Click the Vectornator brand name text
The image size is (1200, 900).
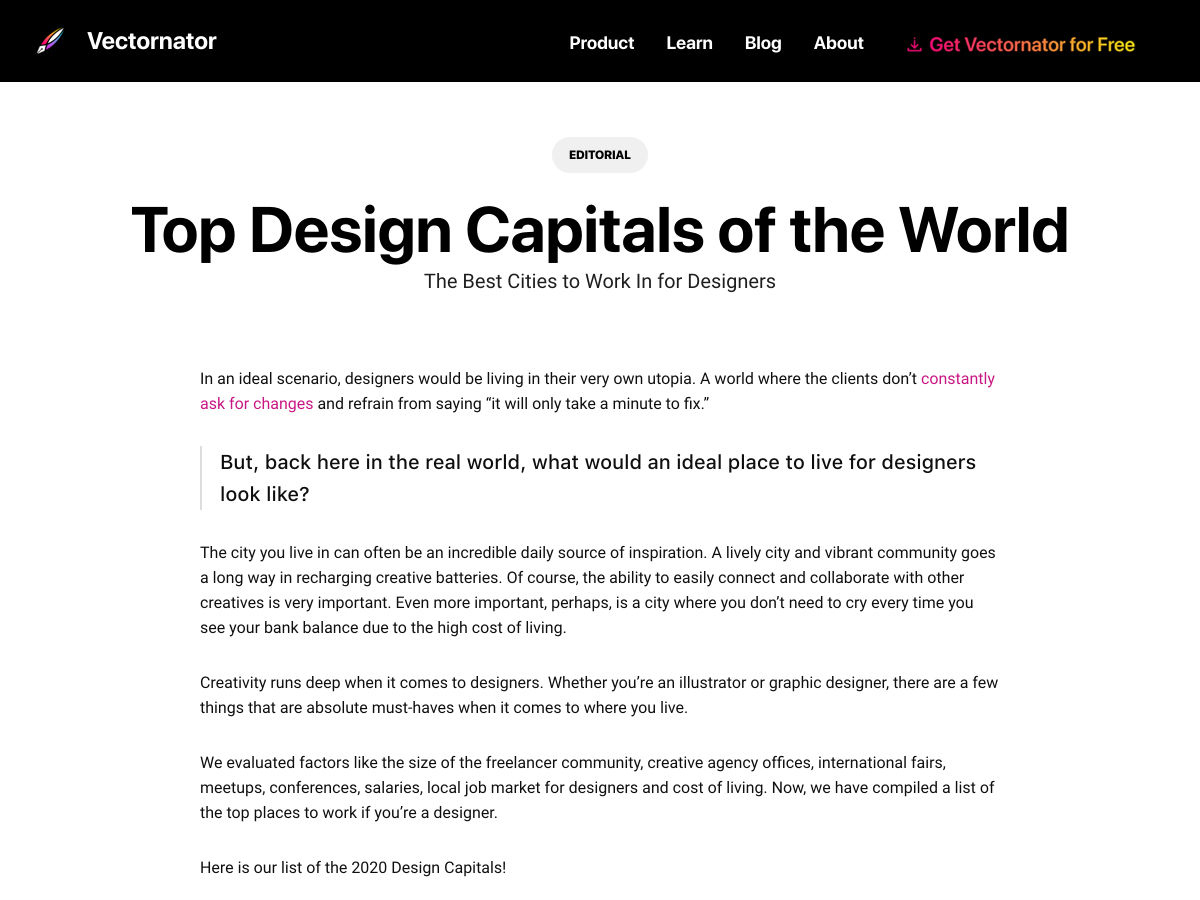(151, 41)
